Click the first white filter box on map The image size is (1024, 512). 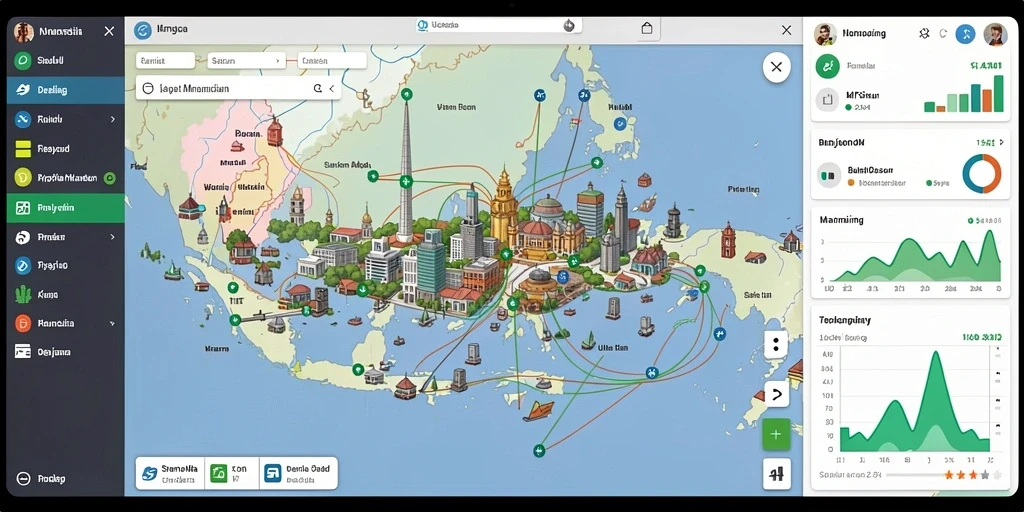(165, 61)
